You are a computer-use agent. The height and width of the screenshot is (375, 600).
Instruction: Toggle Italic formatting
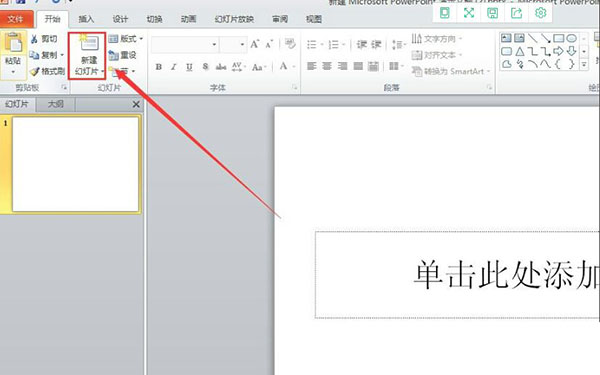pyautogui.click(x=174, y=67)
